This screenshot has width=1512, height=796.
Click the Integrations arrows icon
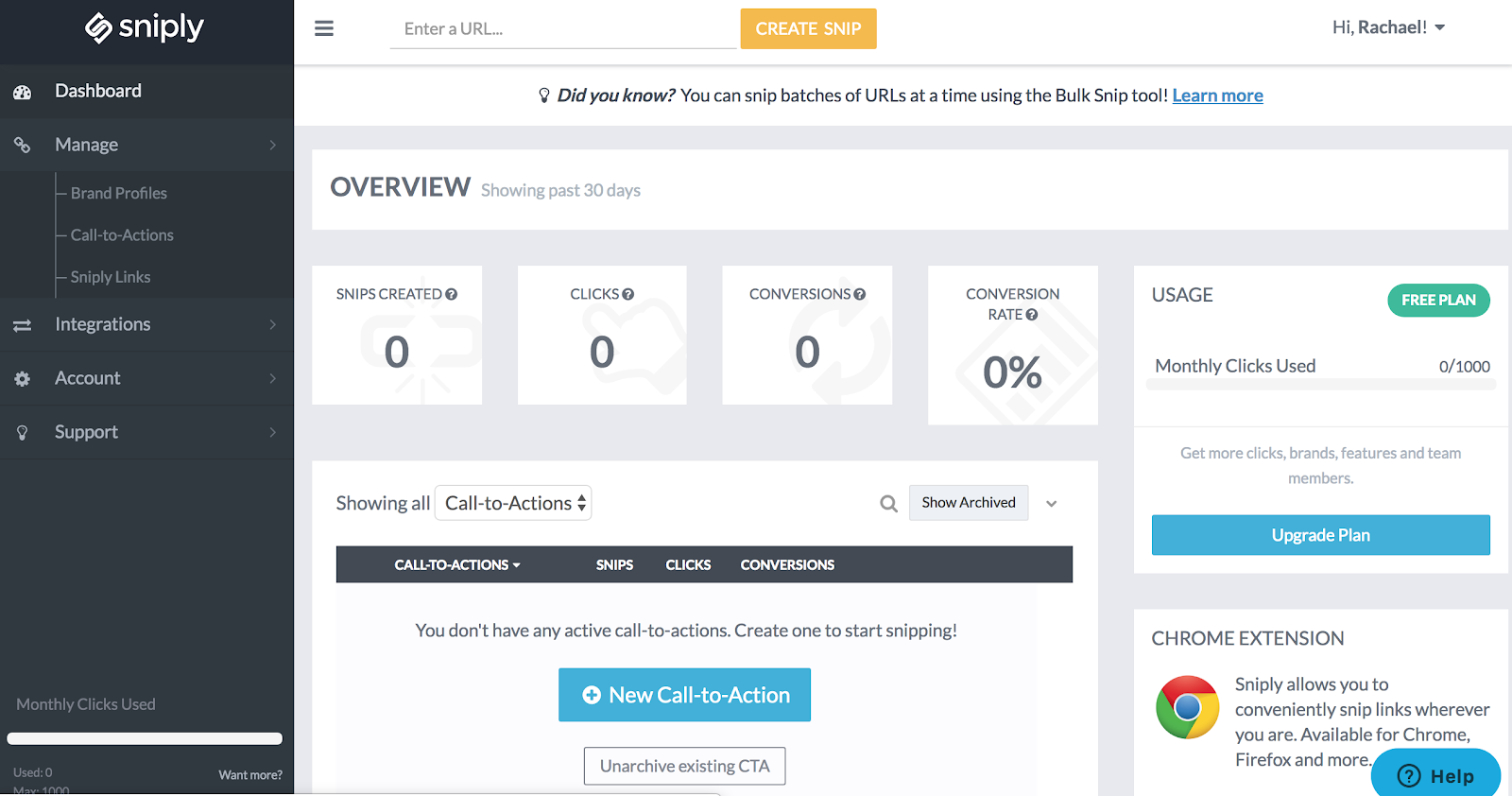pos(23,325)
